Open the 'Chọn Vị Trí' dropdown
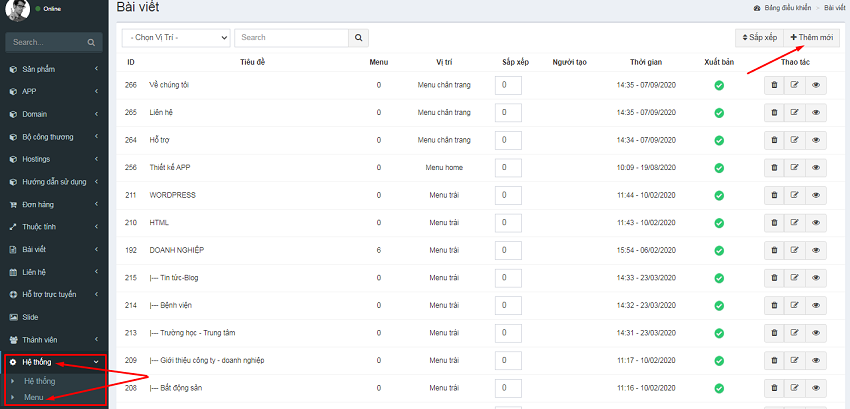850x409 pixels. [x=176, y=37]
